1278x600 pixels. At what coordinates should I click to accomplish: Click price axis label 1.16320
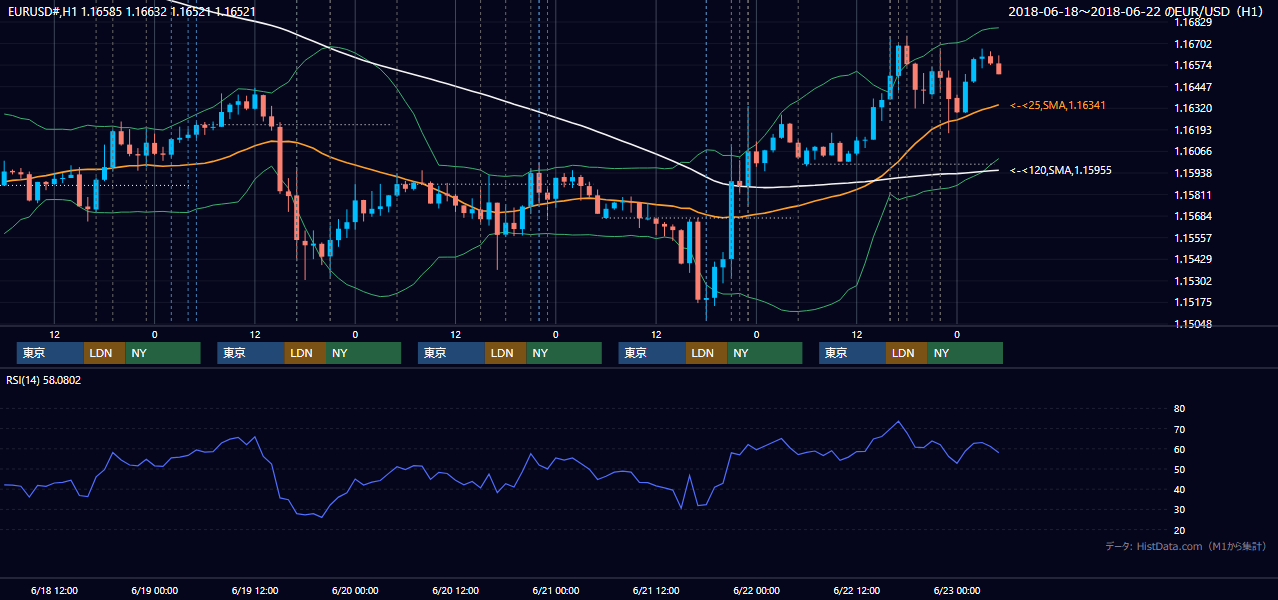click(x=1192, y=108)
